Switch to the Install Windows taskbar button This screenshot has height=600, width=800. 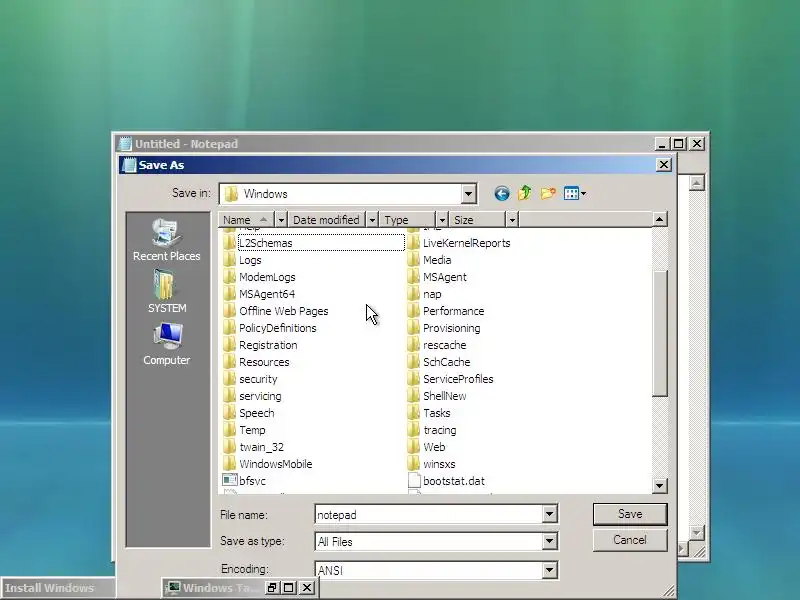coord(58,588)
